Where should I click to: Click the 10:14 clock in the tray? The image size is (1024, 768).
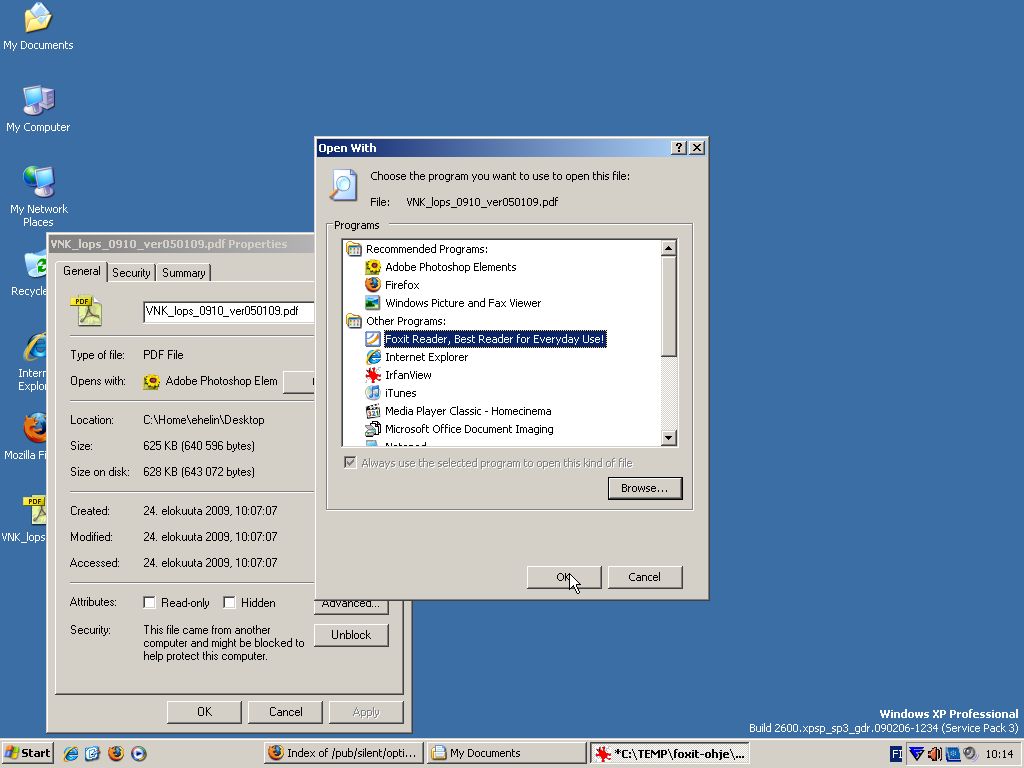point(999,754)
